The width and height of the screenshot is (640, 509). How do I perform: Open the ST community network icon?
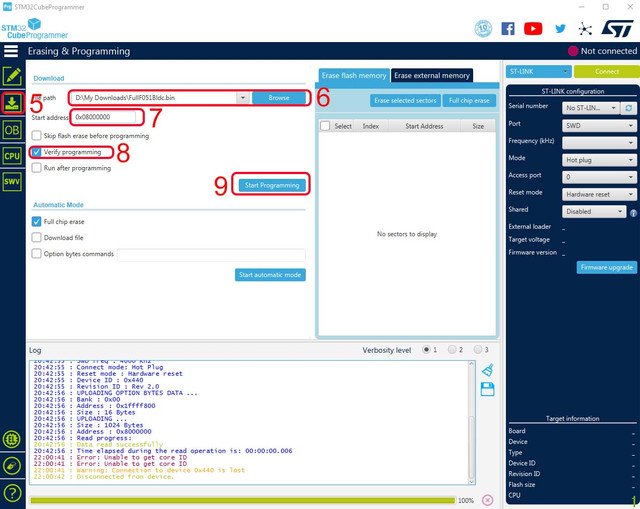pos(585,29)
